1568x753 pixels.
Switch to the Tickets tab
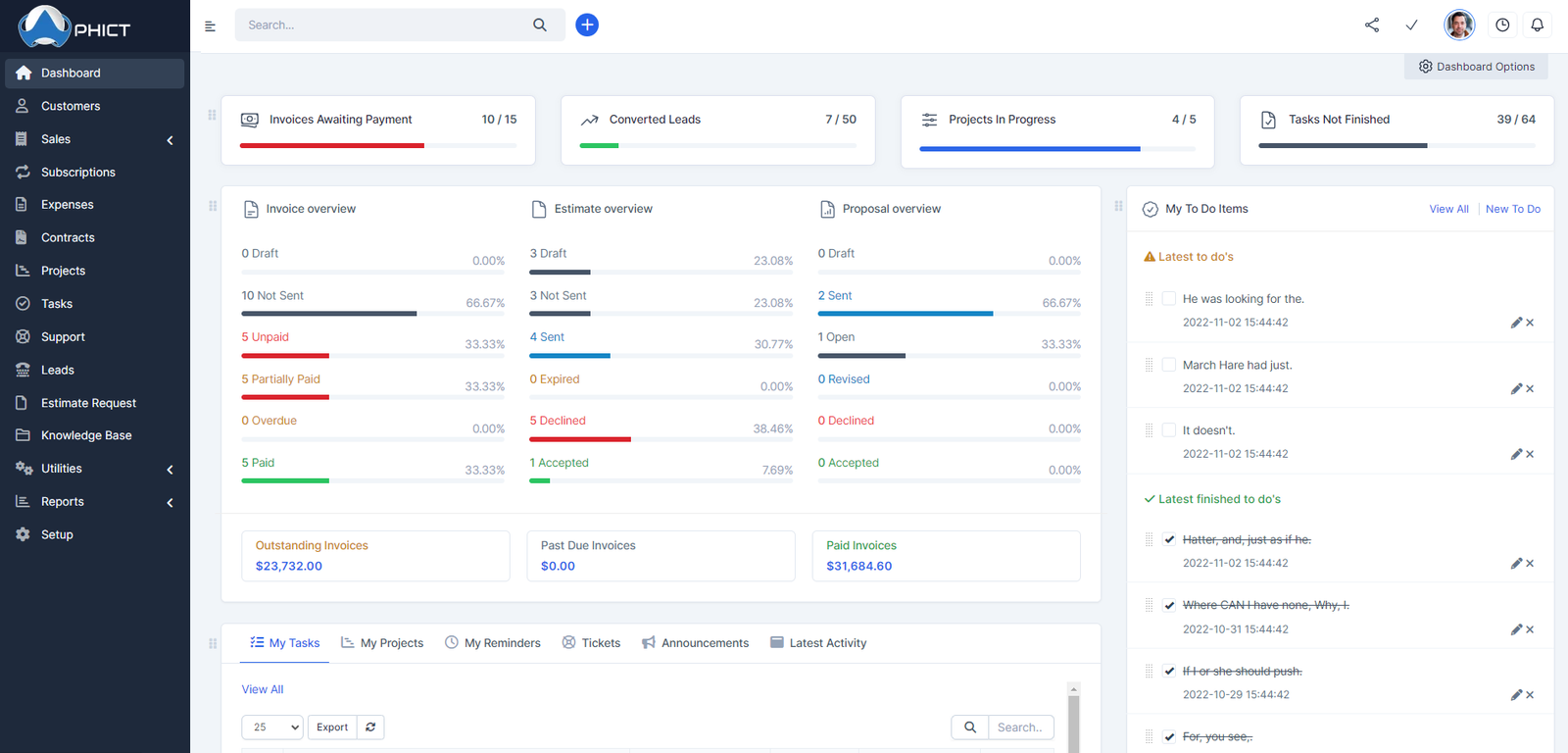(x=591, y=643)
